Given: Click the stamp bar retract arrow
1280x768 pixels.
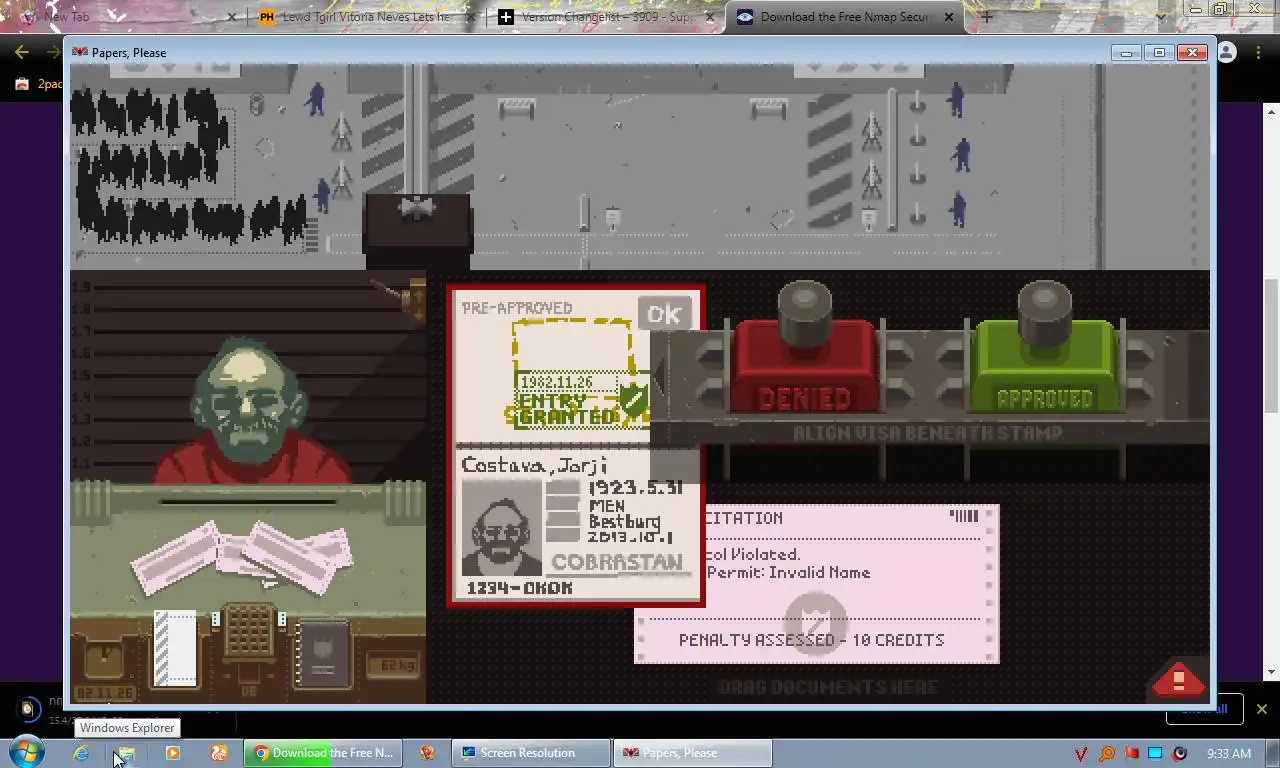Looking at the screenshot, I should [x=659, y=377].
